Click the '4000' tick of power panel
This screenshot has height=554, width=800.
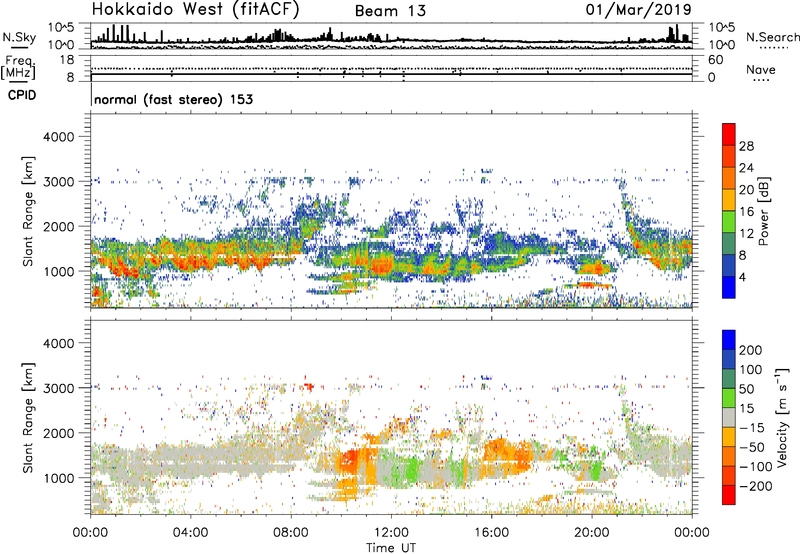tap(59, 137)
